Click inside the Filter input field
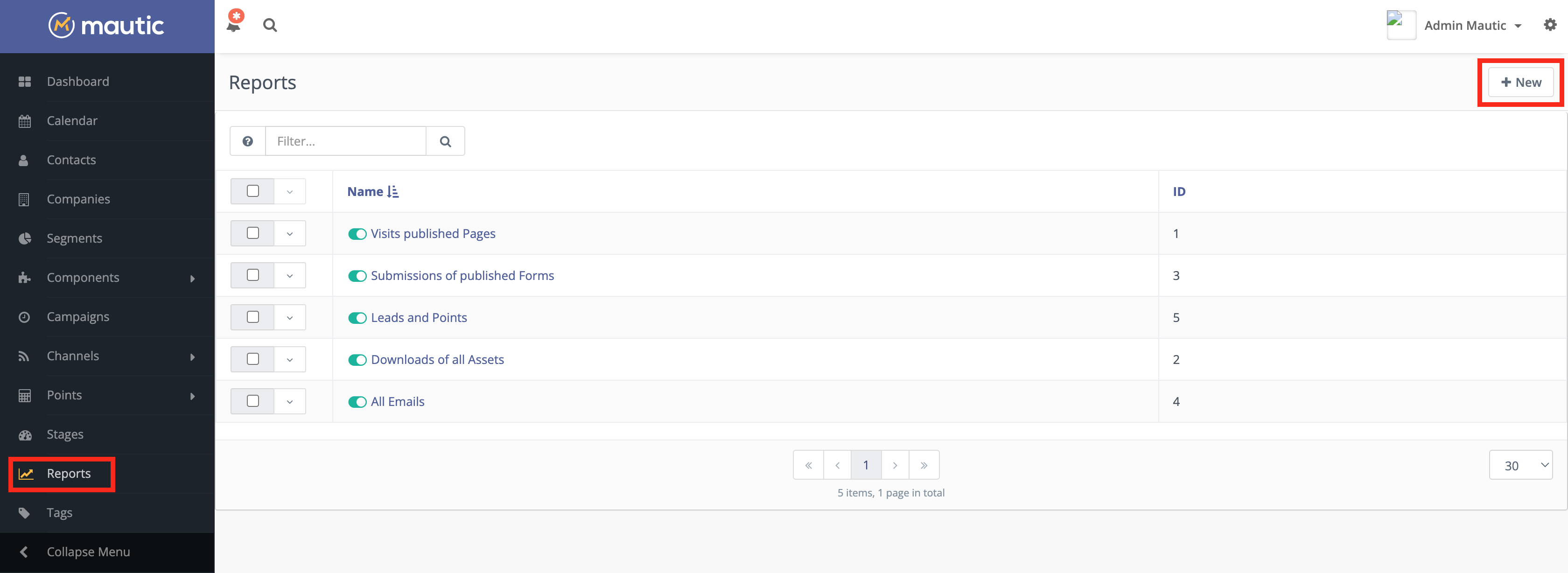 click(x=345, y=140)
